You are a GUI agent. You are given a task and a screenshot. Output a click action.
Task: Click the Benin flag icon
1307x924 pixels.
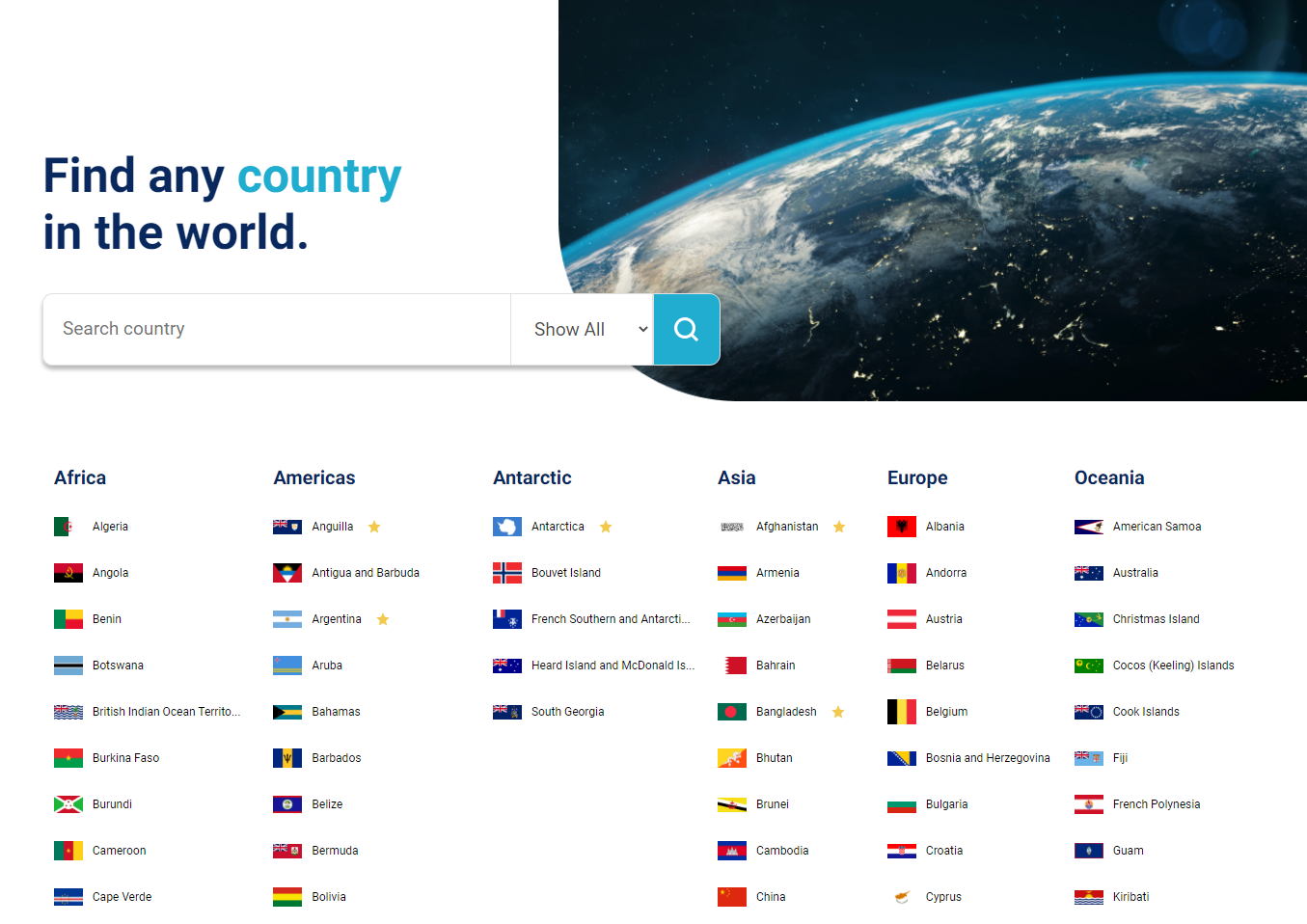click(68, 619)
